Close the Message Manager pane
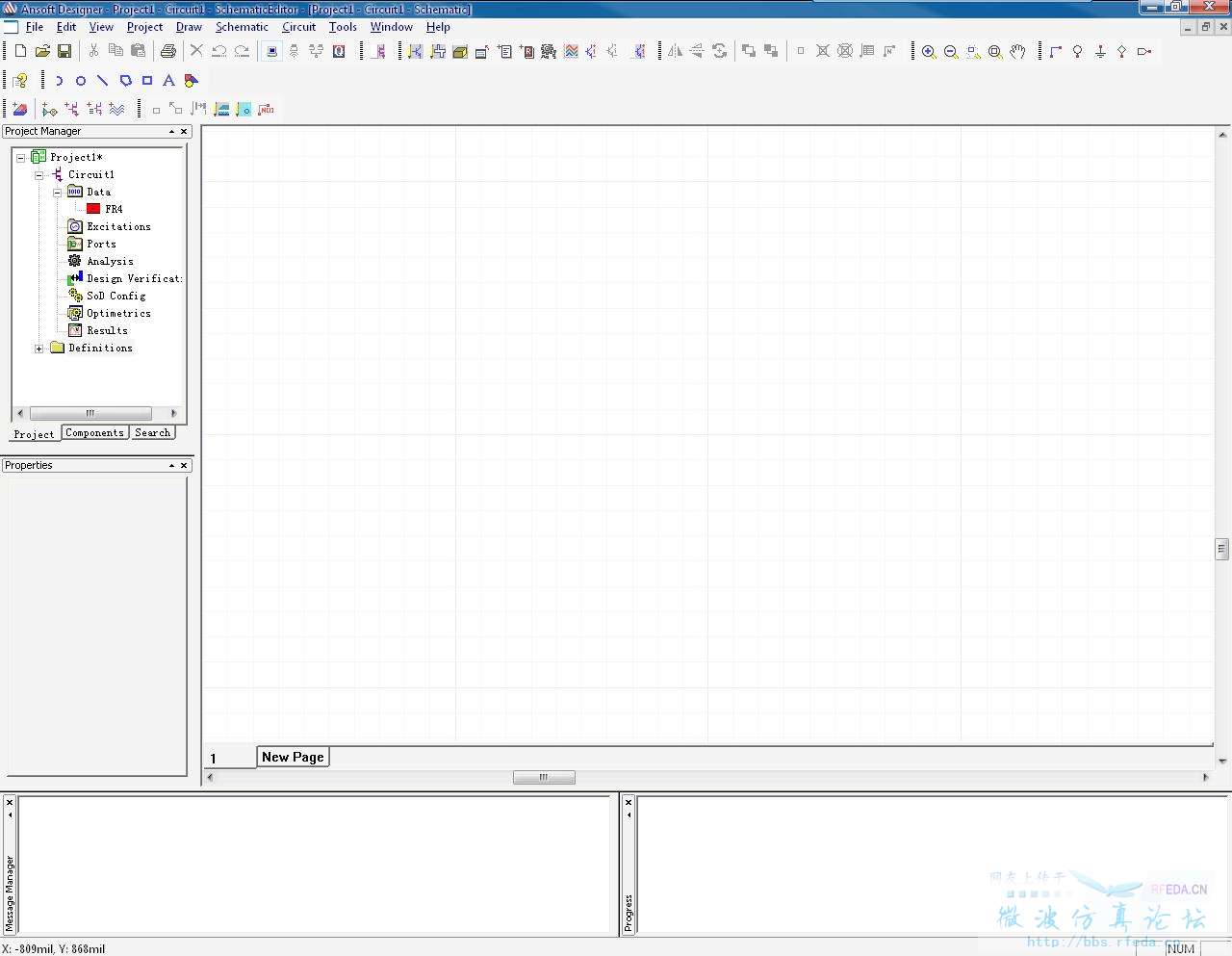 pyautogui.click(x=10, y=802)
